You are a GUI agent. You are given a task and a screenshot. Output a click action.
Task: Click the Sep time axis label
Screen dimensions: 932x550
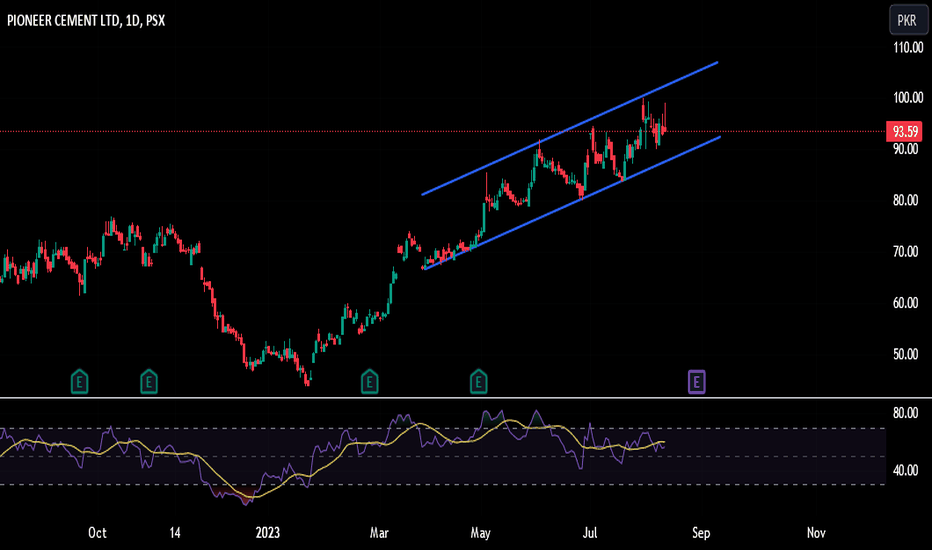click(701, 533)
